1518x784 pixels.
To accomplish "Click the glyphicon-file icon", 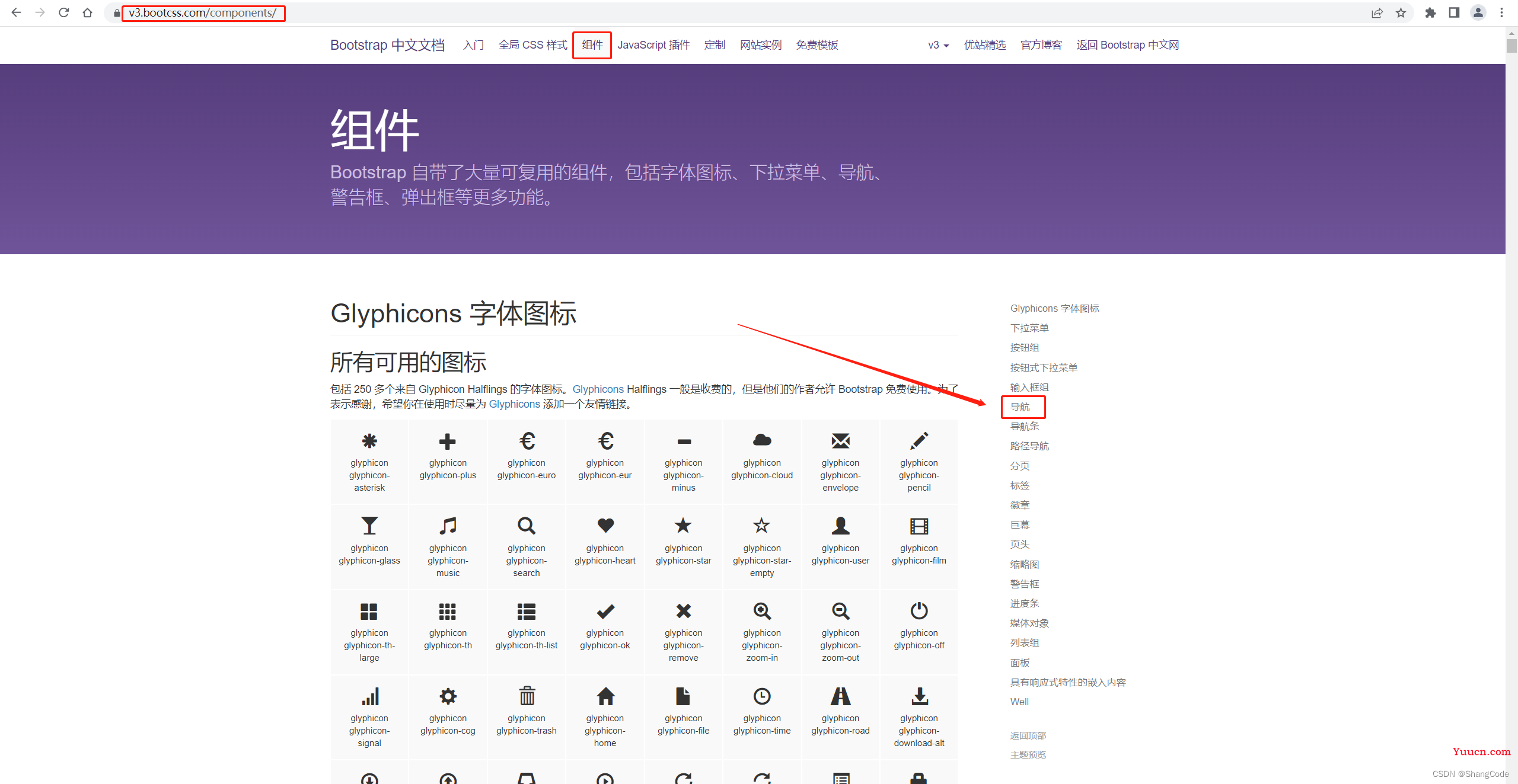I will coord(684,696).
